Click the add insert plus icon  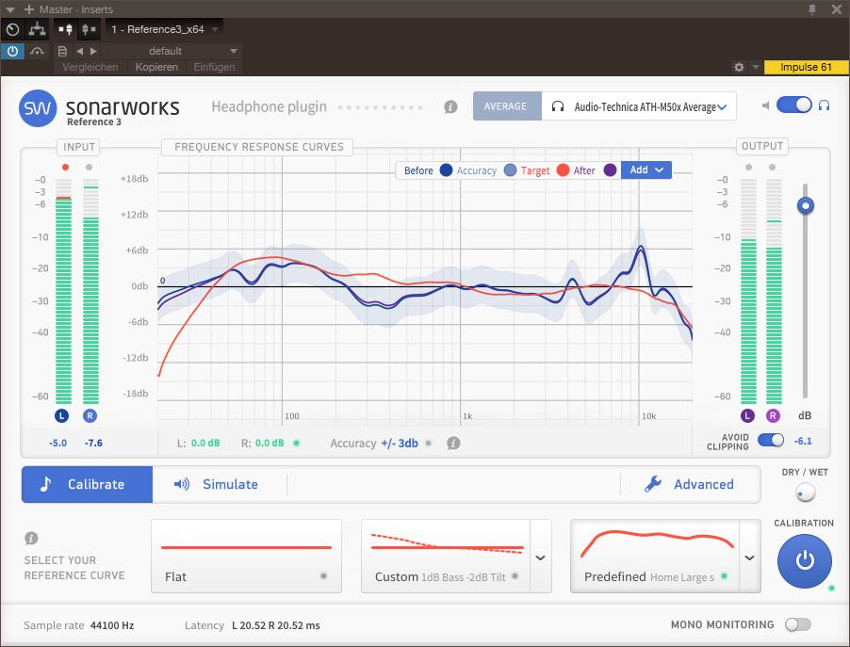tap(29, 9)
